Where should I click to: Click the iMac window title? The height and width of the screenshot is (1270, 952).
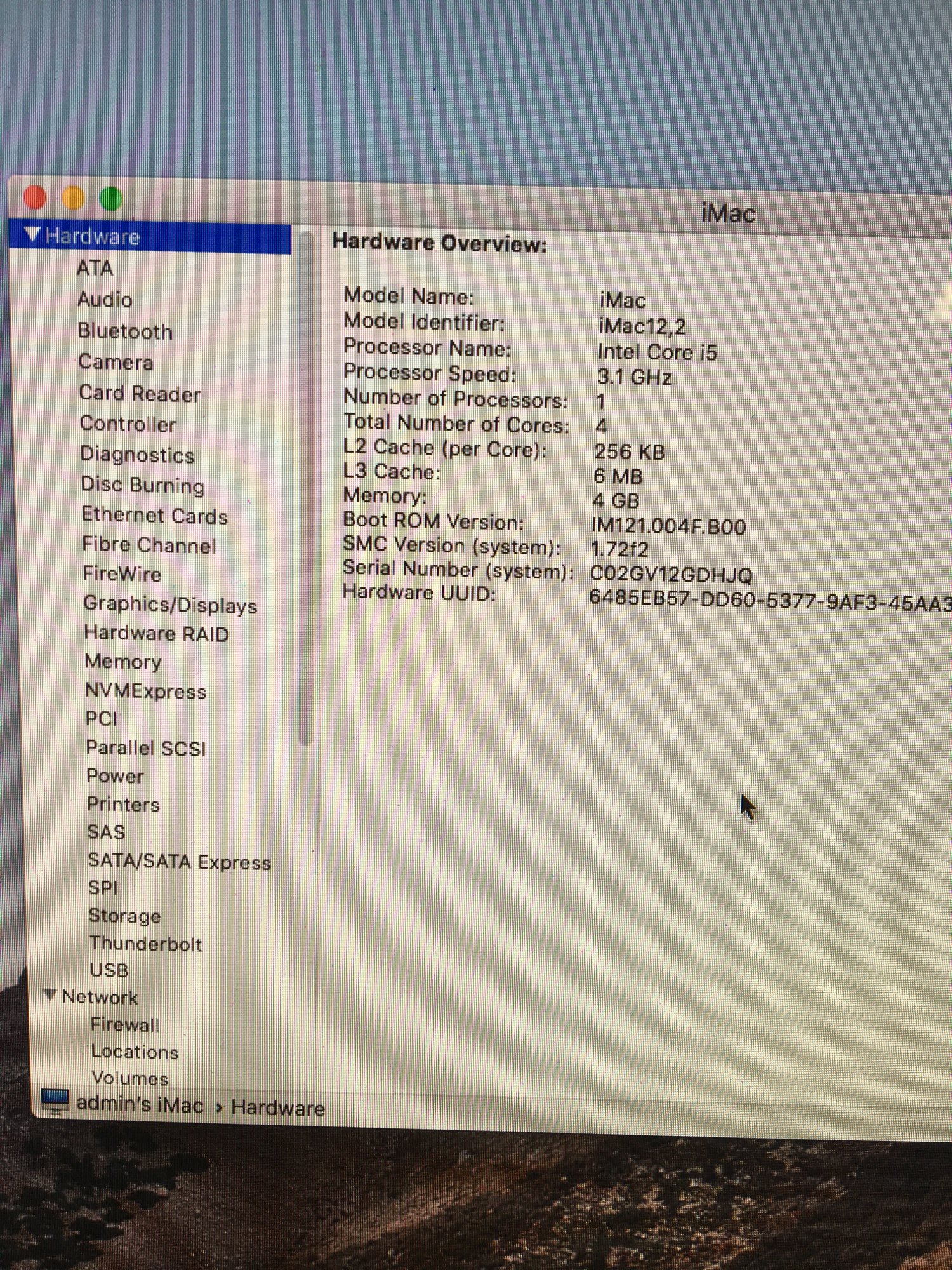tap(729, 212)
